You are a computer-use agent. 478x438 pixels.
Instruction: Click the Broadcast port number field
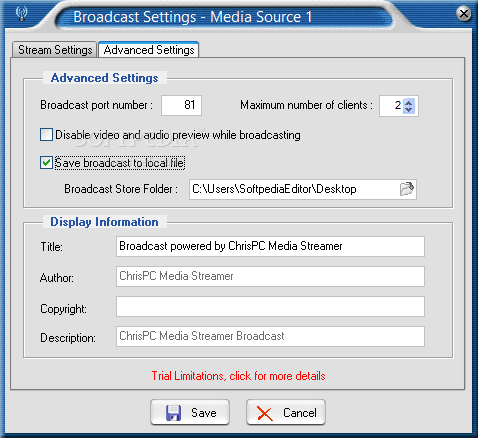click(181, 105)
